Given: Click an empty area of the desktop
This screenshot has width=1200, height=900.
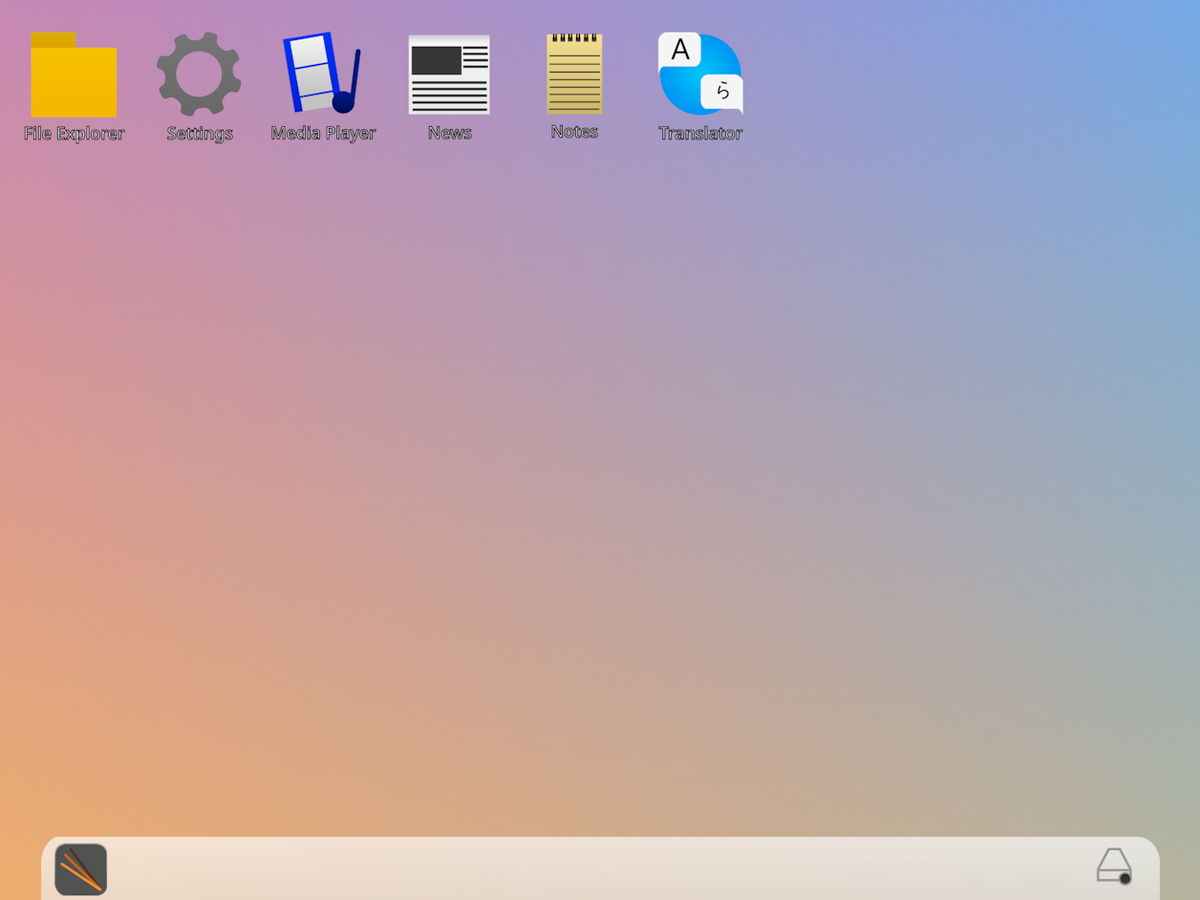Looking at the screenshot, I should pyautogui.click(x=600, y=450).
